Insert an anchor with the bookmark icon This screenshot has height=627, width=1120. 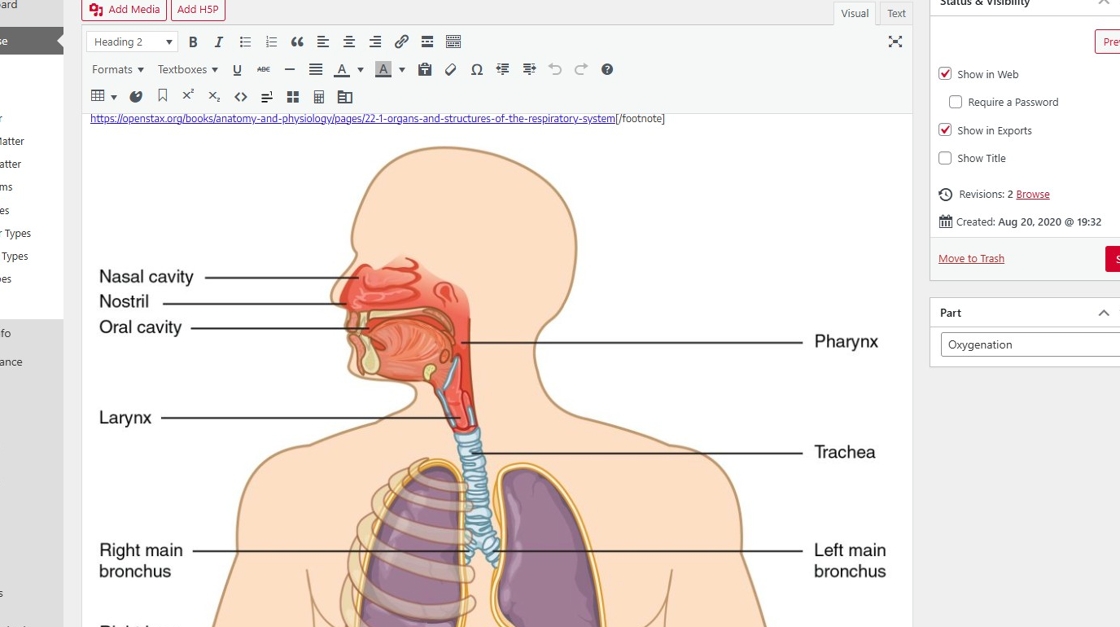162,97
